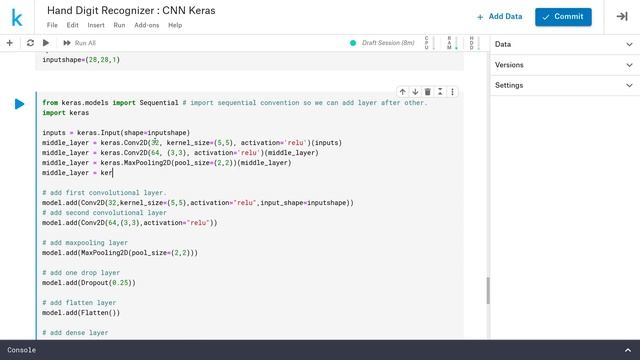The height and width of the screenshot is (360, 640).
Task: Click the green Draft Session status dot
Action: 353,43
